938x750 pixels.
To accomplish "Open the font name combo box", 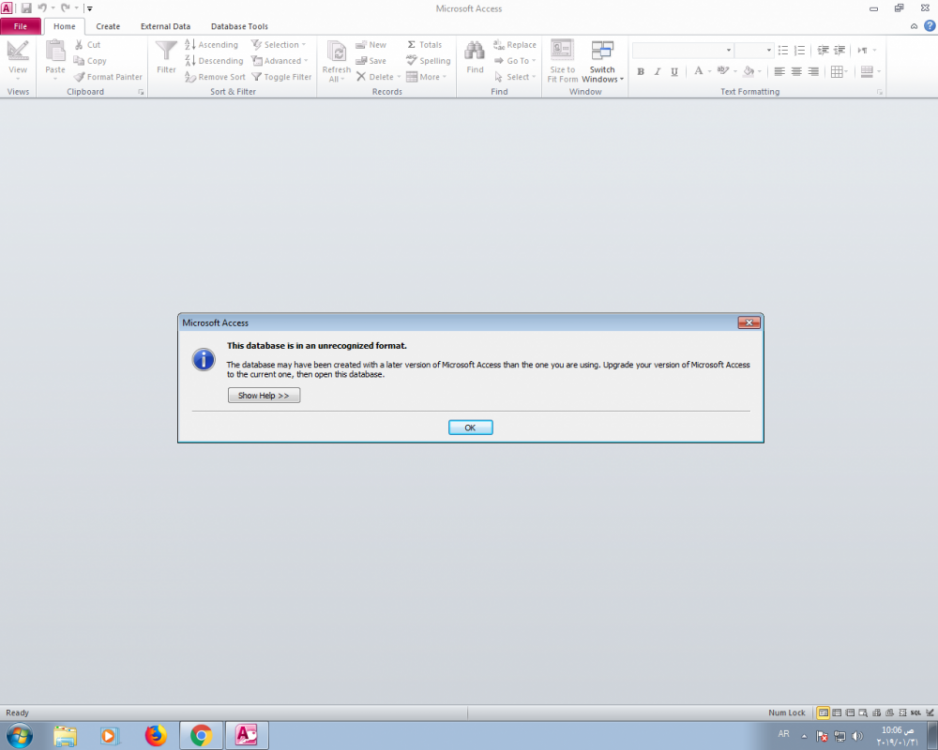I will pyautogui.click(x=683, y=50).
